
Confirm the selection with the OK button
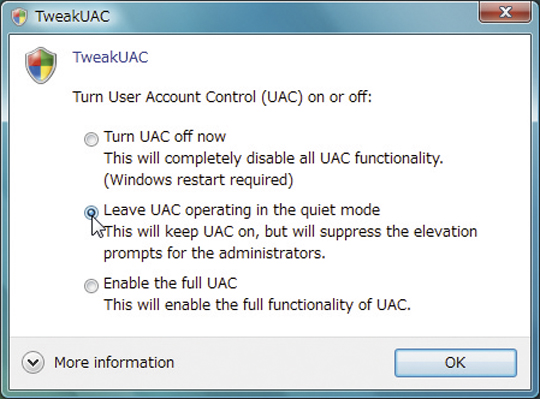(x=455, y=363)
